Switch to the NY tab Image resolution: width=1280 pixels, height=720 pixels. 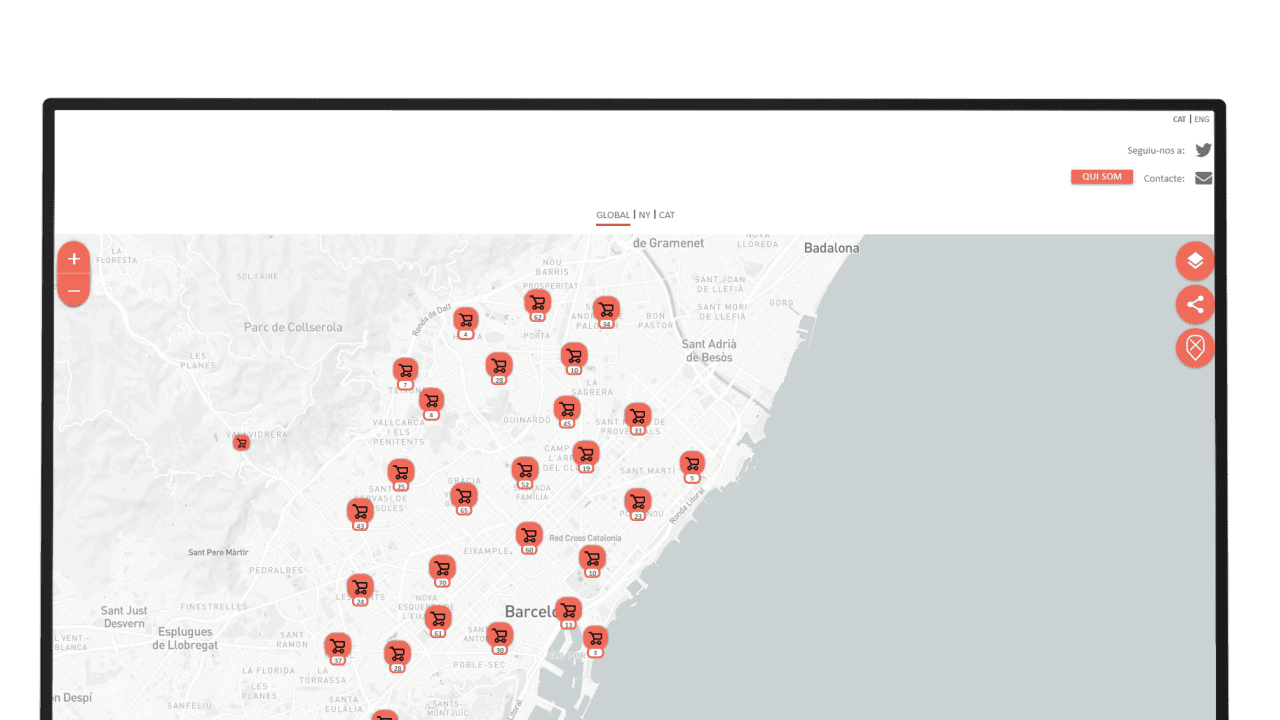(642, 215)
